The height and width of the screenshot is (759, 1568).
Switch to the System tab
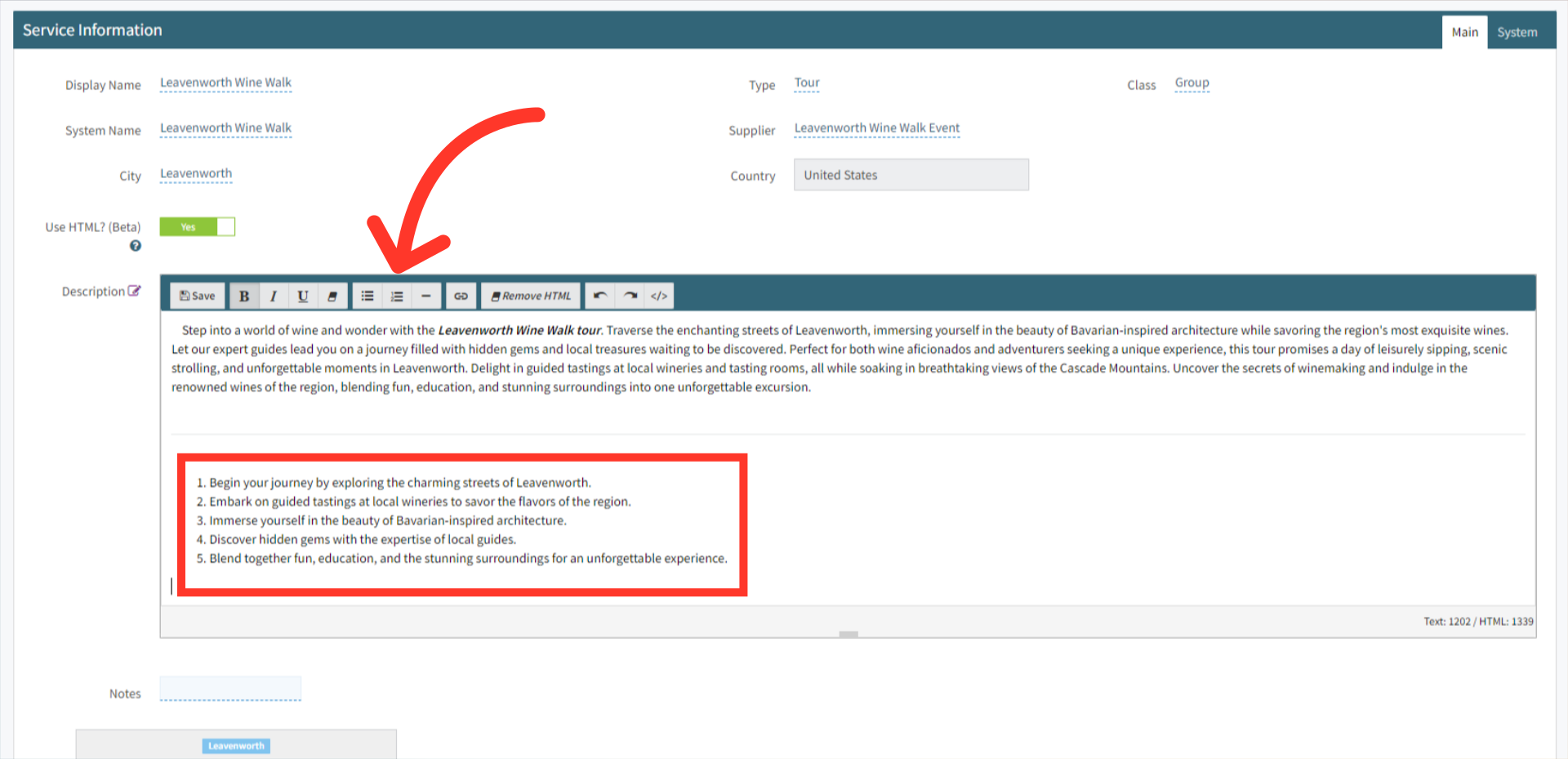point(1517,32)
